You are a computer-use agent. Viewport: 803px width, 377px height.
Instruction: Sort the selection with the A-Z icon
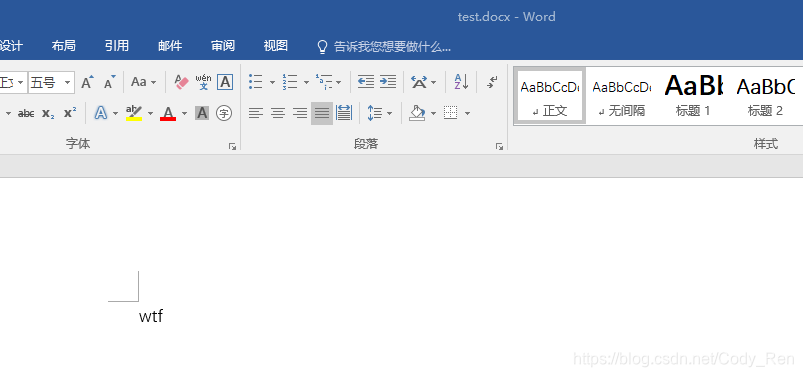[x=461, y=82]
